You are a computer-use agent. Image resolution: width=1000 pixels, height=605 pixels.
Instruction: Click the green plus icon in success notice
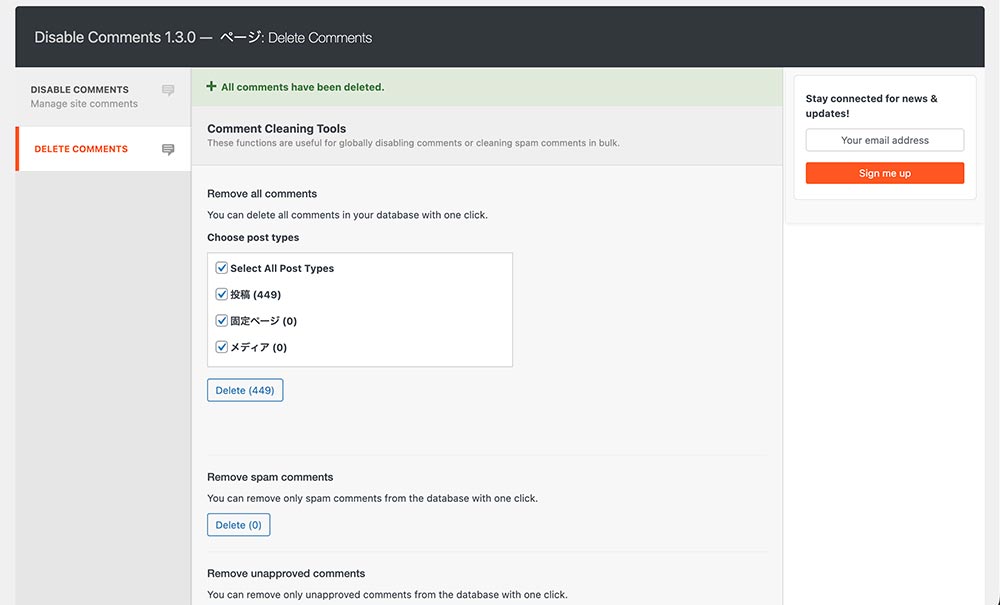(211, 87)
